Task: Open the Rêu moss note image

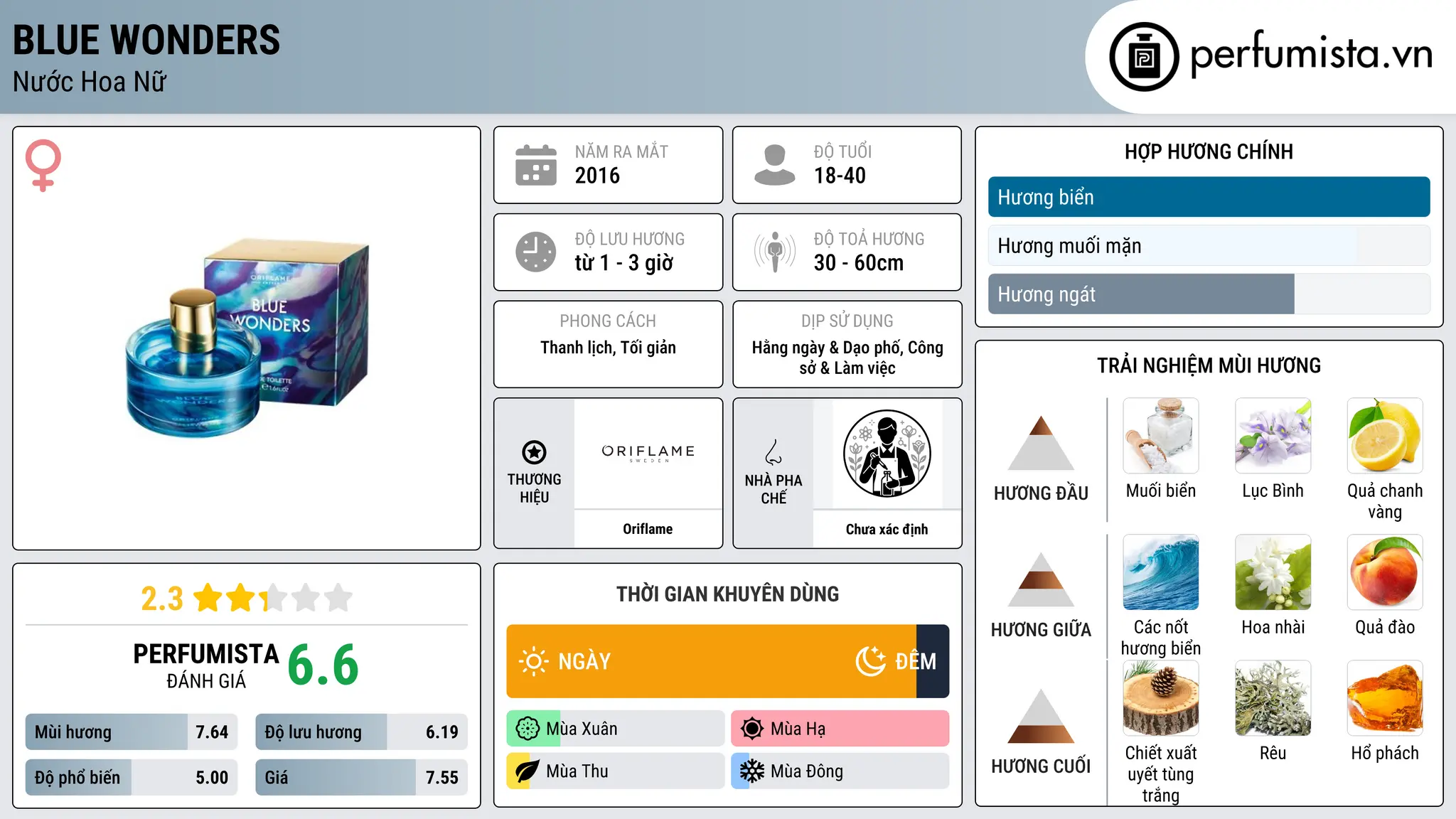Action: (1273, 698)
